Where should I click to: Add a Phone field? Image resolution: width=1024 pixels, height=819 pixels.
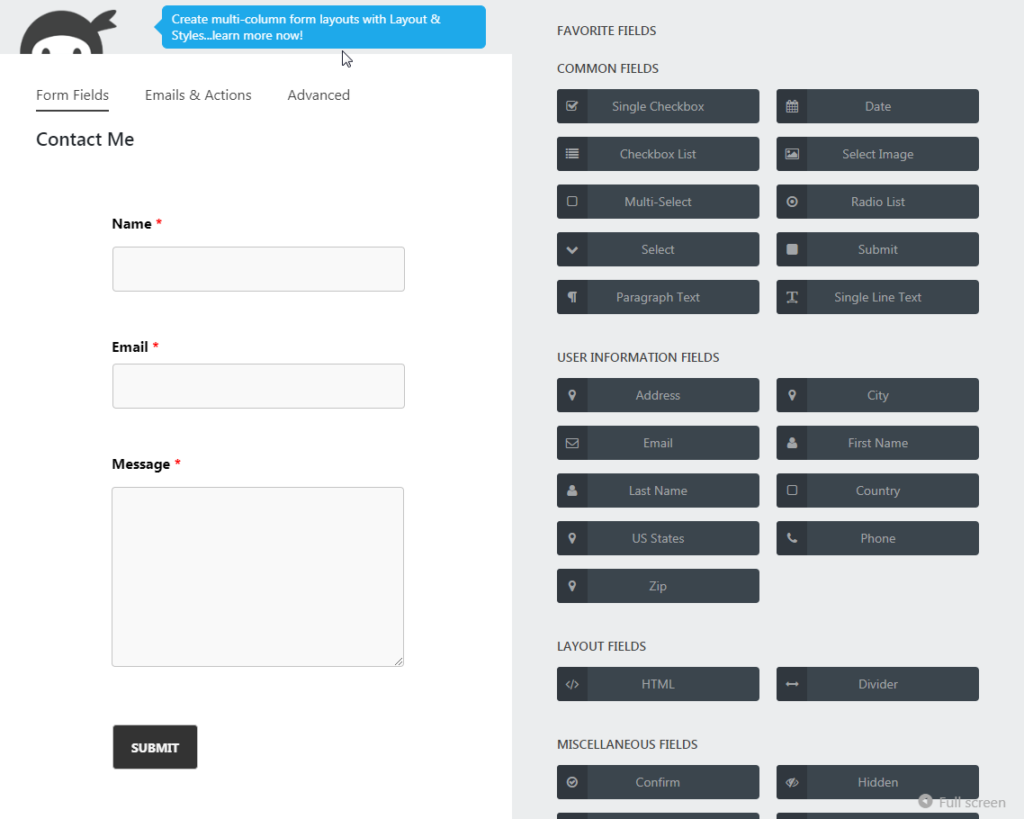(x=877, y=538)
